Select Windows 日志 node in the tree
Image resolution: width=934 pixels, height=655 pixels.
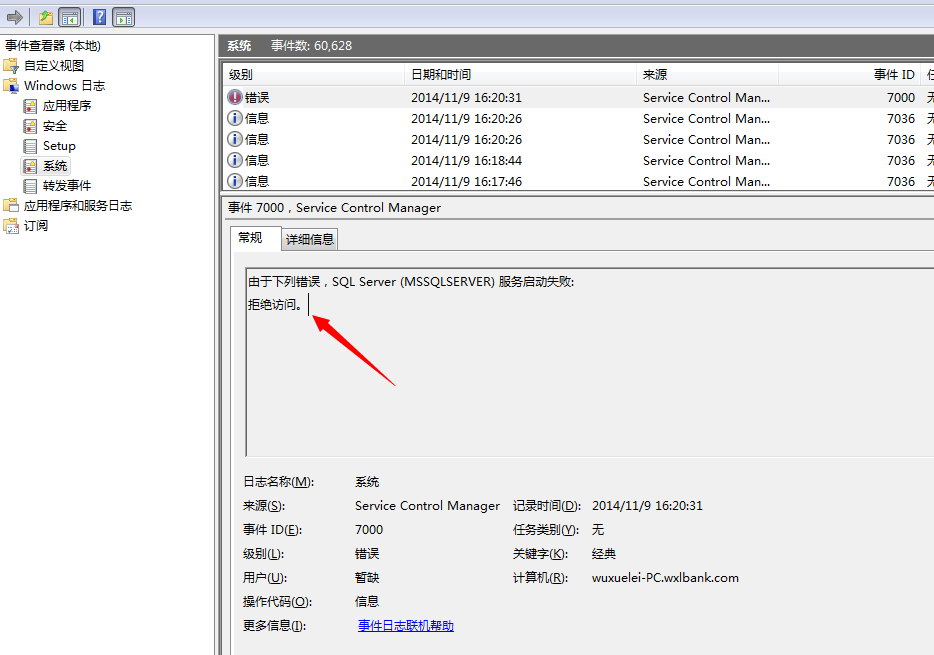coord(64,86)
